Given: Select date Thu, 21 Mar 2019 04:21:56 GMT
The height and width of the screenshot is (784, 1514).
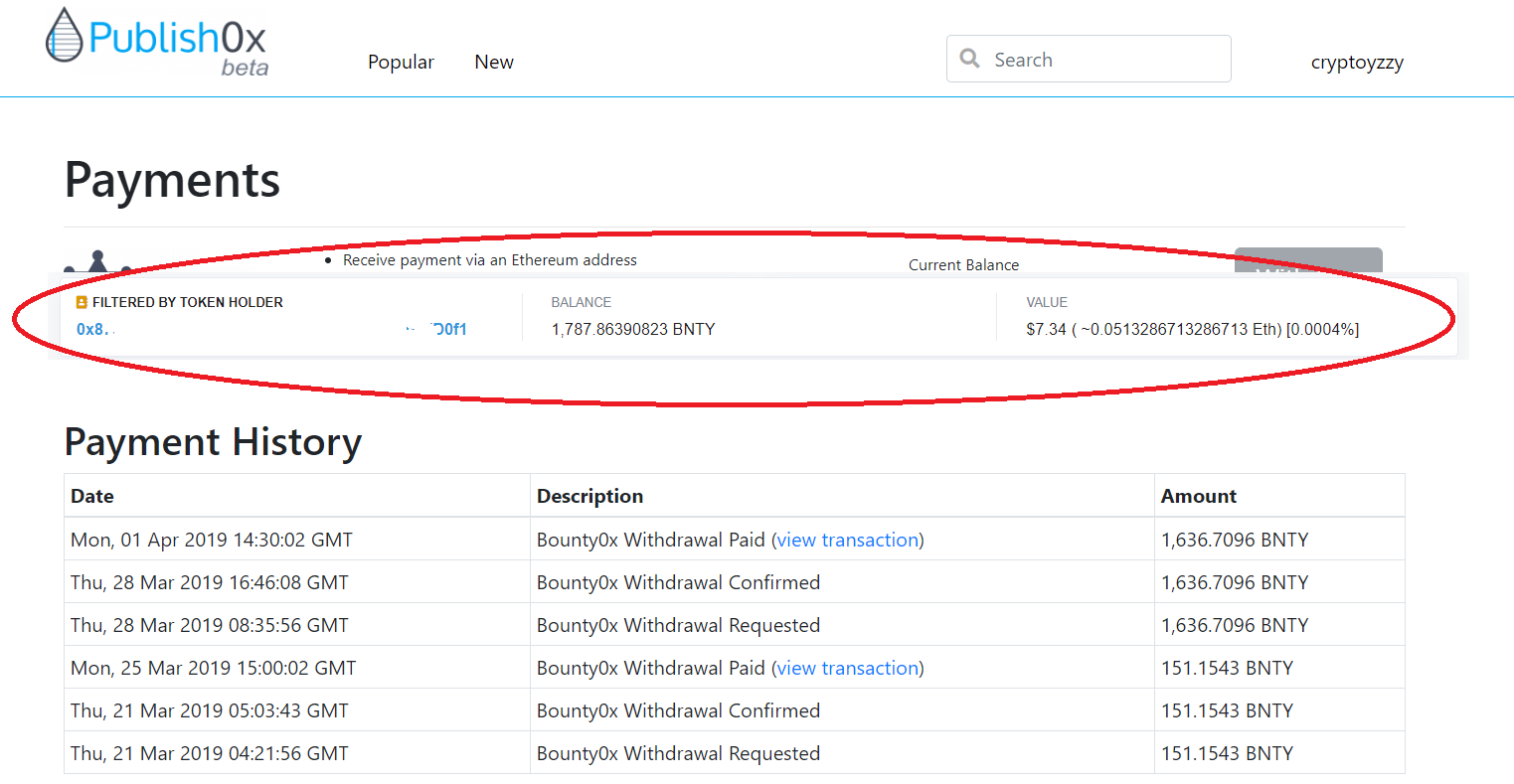Looking at the screenshot, I should coord(210,753).
